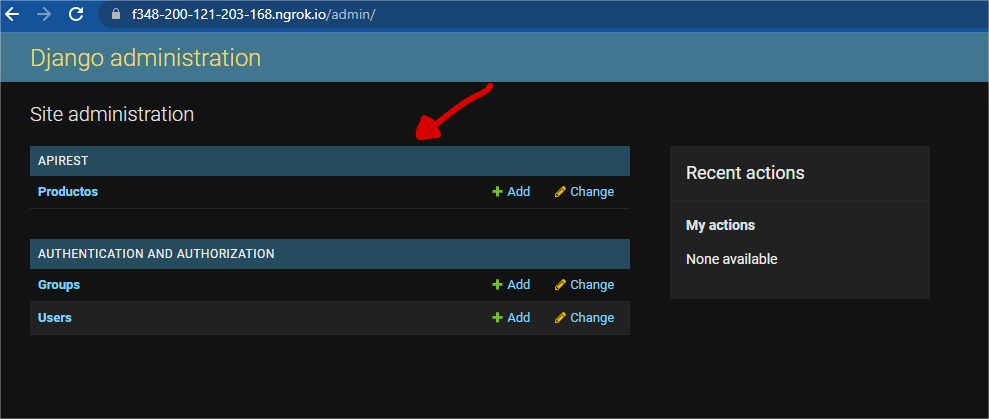
Task: Click the My actions subheading
Action: 720,225
